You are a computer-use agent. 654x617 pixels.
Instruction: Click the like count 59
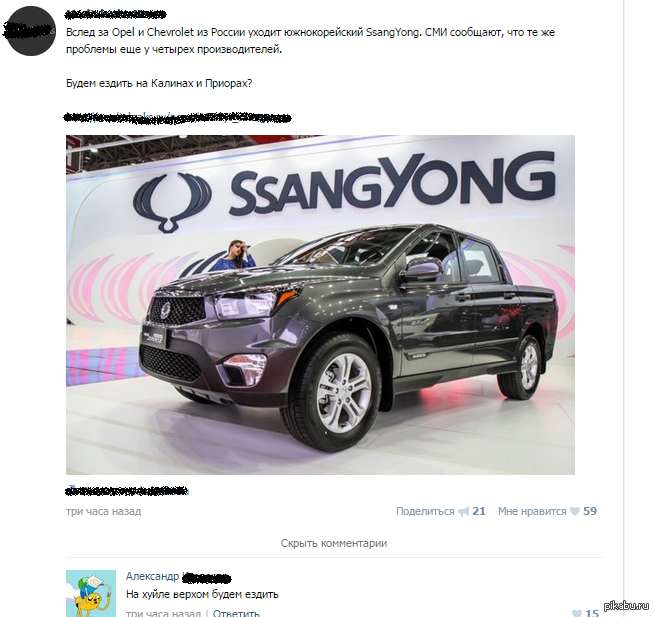590,511
